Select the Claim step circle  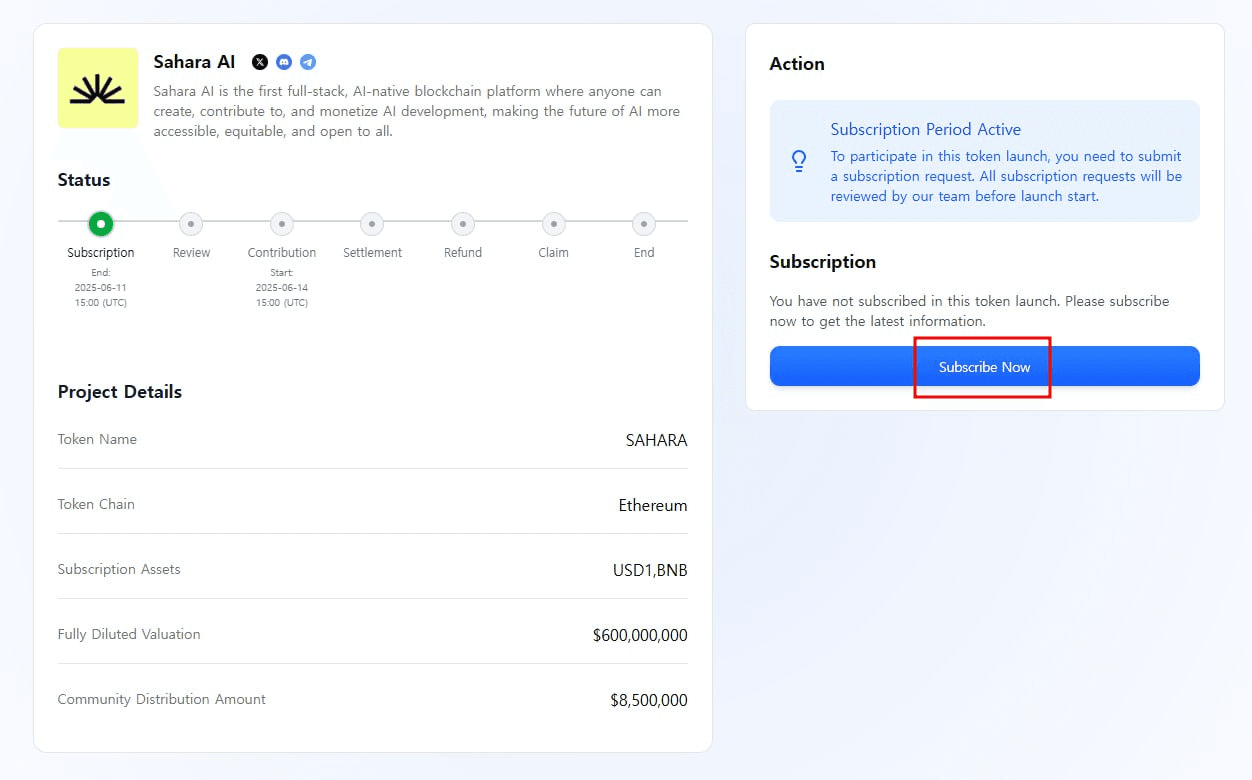[553, 224]
